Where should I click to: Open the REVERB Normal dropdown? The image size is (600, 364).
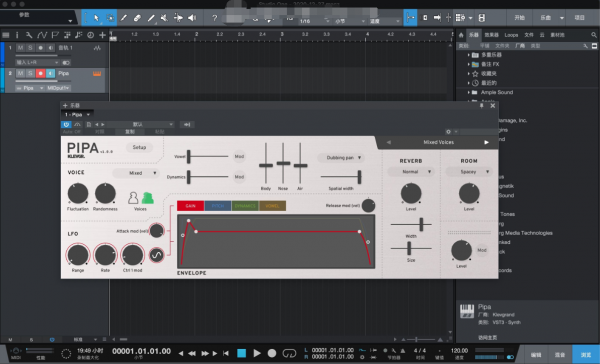[411, 172]
